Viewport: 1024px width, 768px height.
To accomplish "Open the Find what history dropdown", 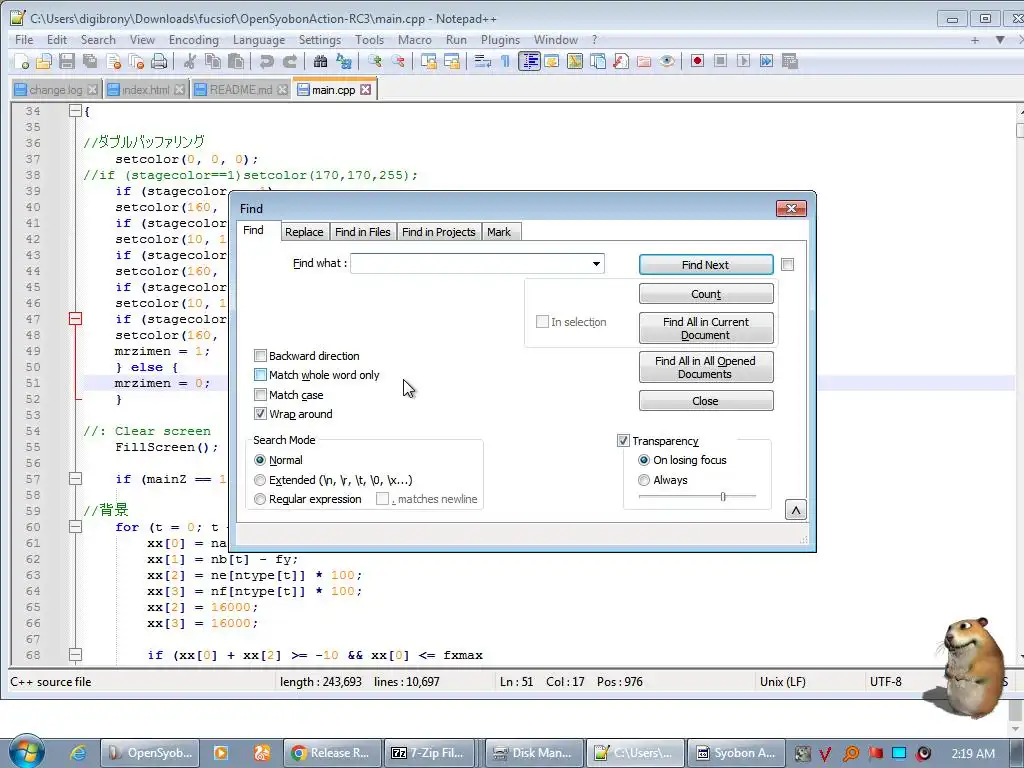I will click(x=596, y=264).
